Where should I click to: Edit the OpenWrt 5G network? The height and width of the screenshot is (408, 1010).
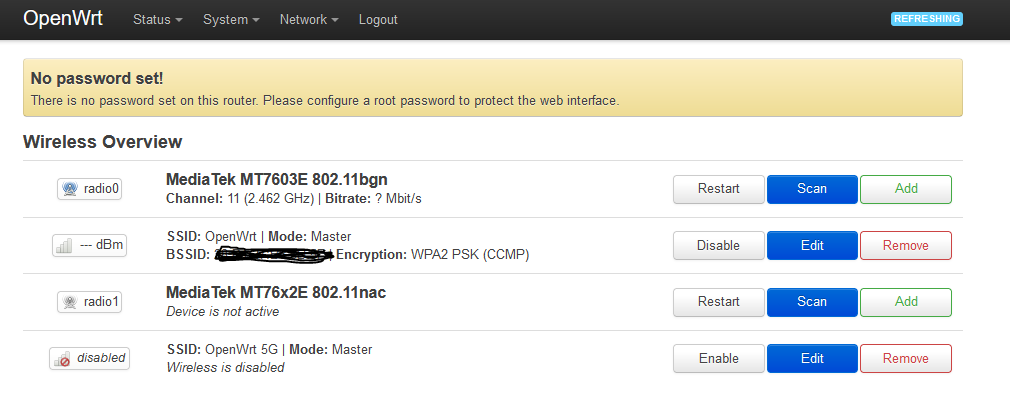812,358
